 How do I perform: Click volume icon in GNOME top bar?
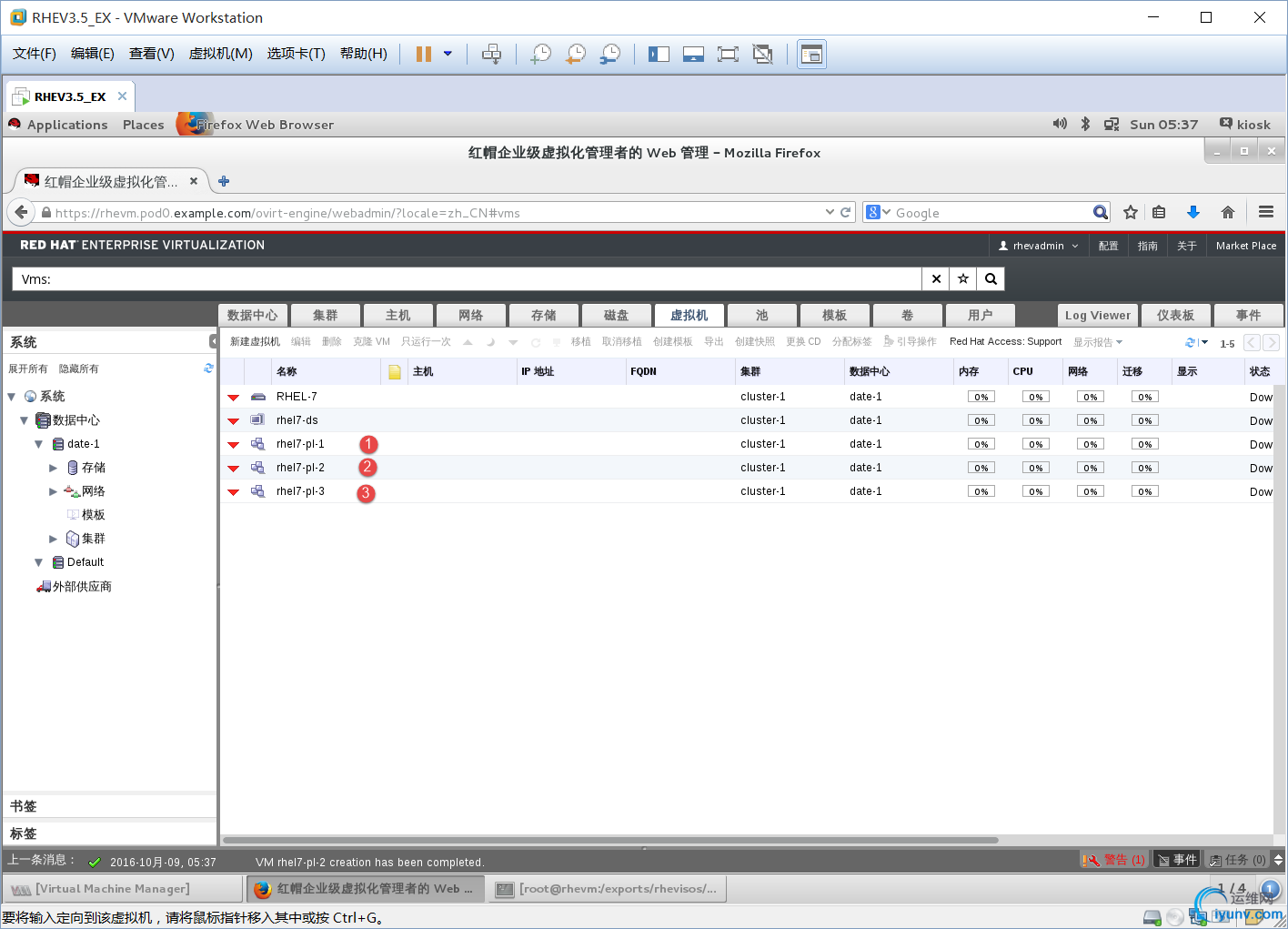[1060, 124]
